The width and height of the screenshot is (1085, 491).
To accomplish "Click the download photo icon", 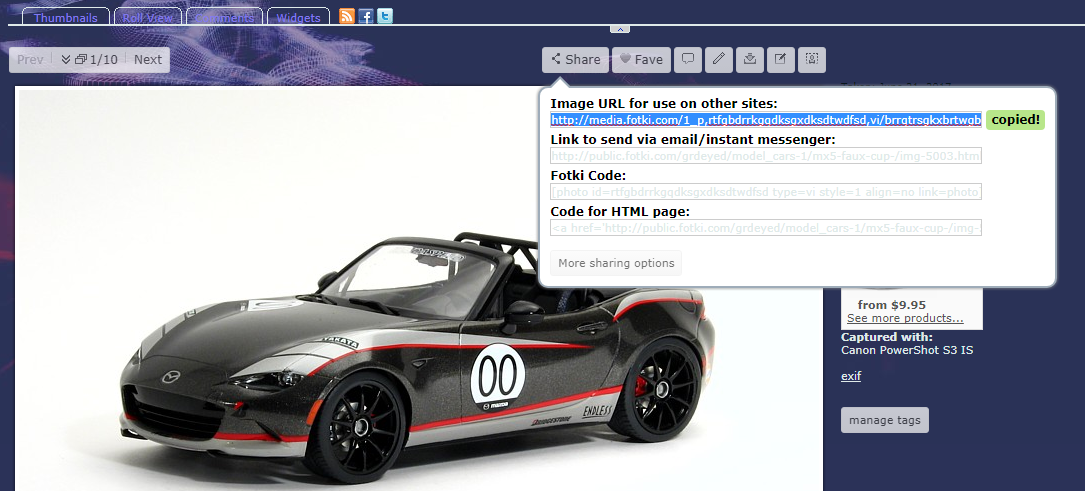I will pyautogui.click(x=749, y=60).
